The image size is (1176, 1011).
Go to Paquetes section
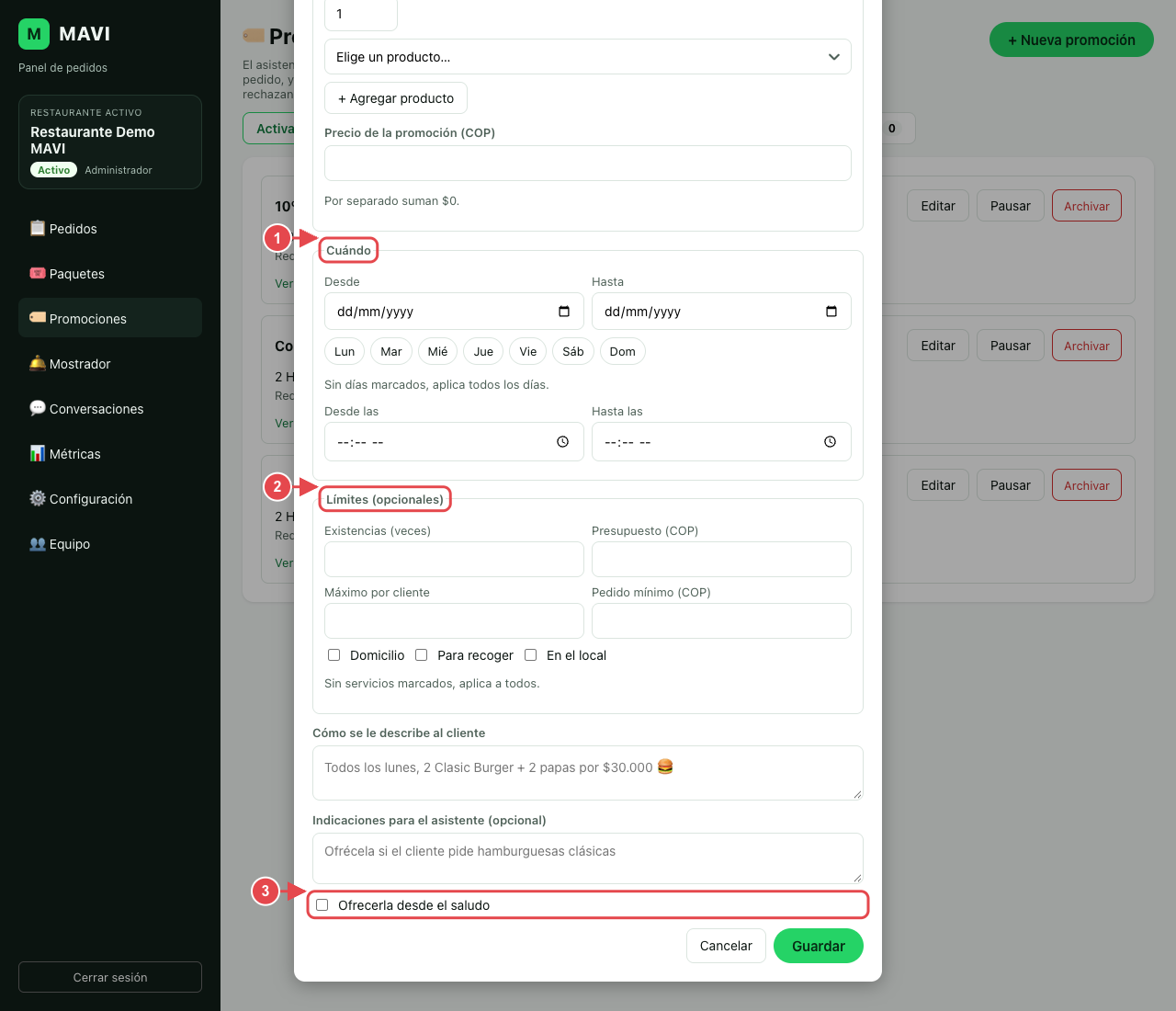110,273
